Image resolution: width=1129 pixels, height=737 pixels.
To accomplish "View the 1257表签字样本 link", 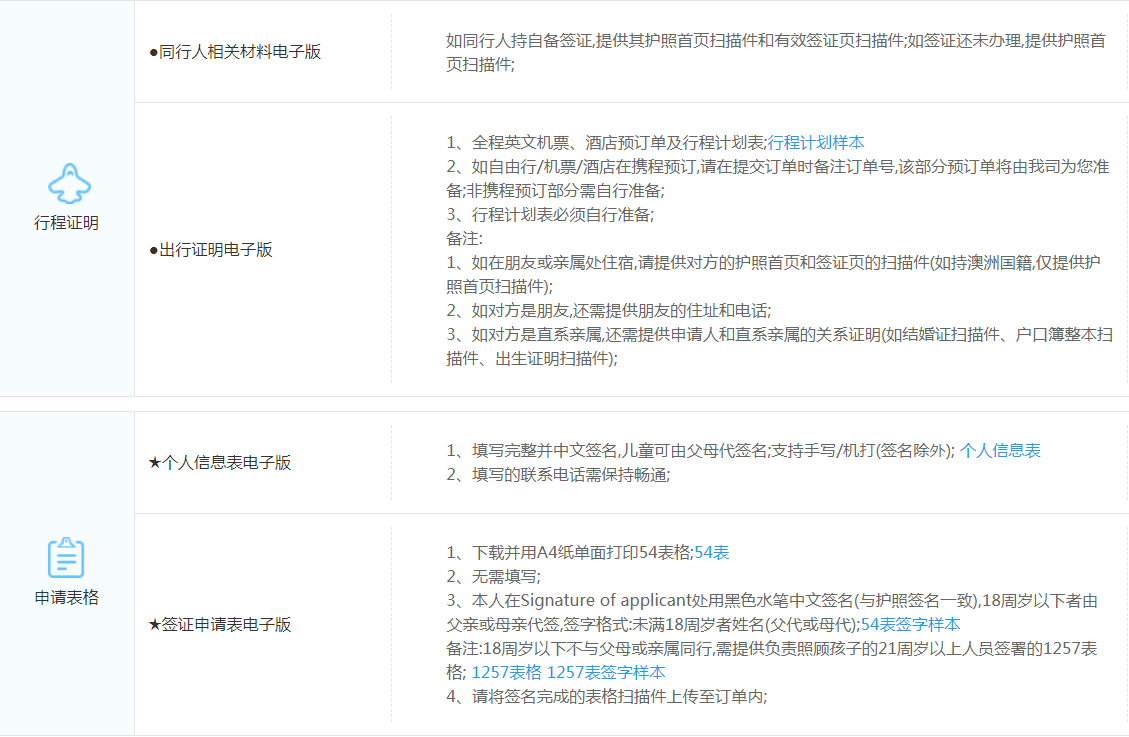I will tap(606, 673).
